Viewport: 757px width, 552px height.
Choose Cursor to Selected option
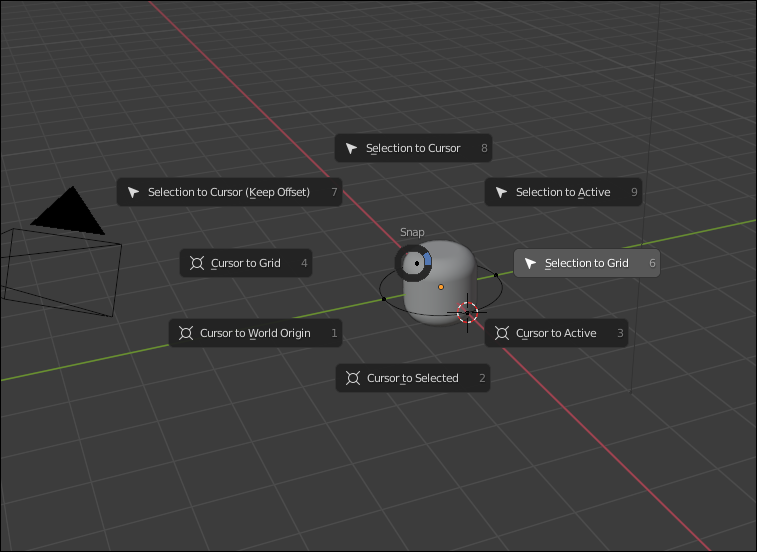(x=413, y=378)
